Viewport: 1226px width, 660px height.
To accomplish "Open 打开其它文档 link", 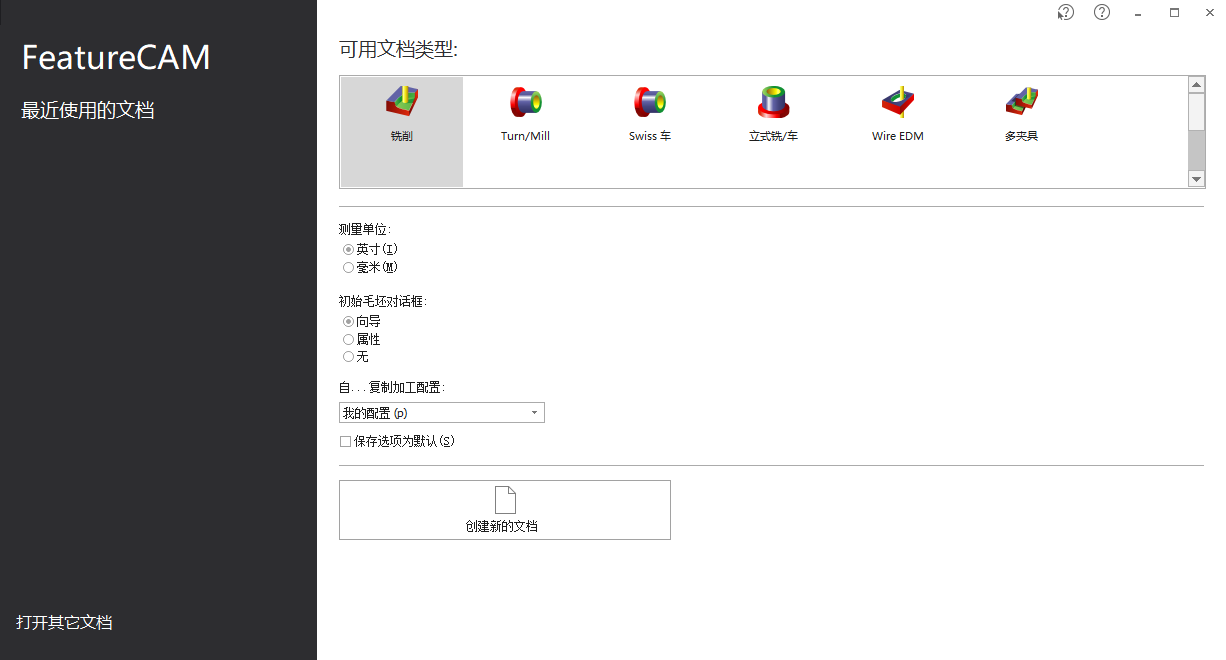I will point(64,622).
